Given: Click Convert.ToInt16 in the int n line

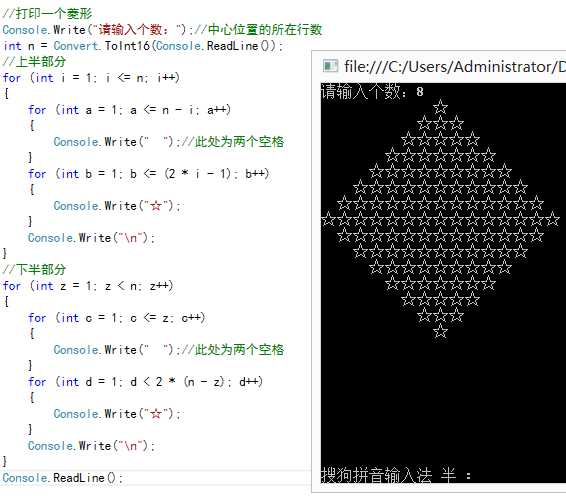Looking at the screenshot, I should 102,46.
